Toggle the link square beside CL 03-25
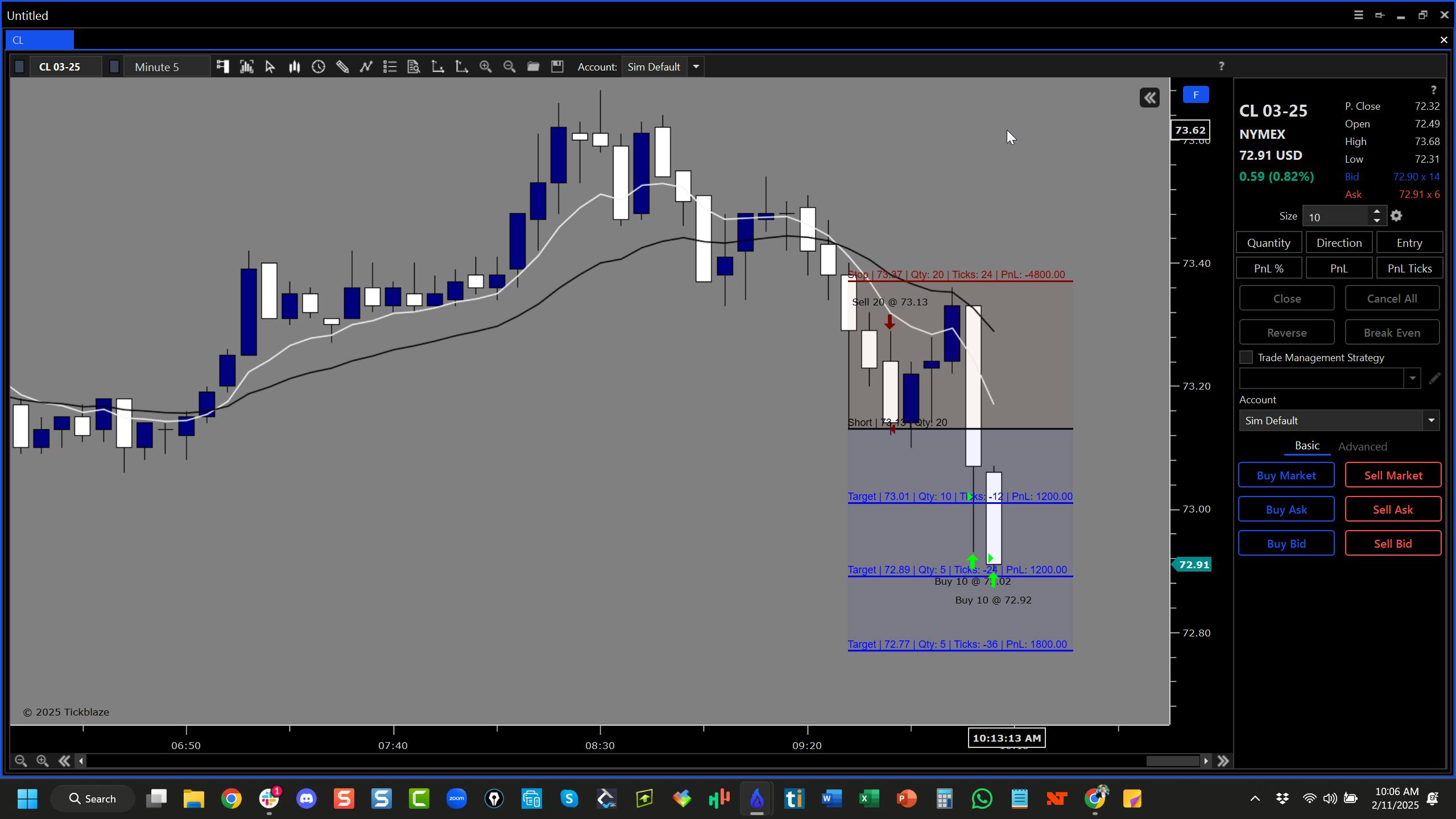The width and height of the screenshot is (1456, 819). pos(19,67)
